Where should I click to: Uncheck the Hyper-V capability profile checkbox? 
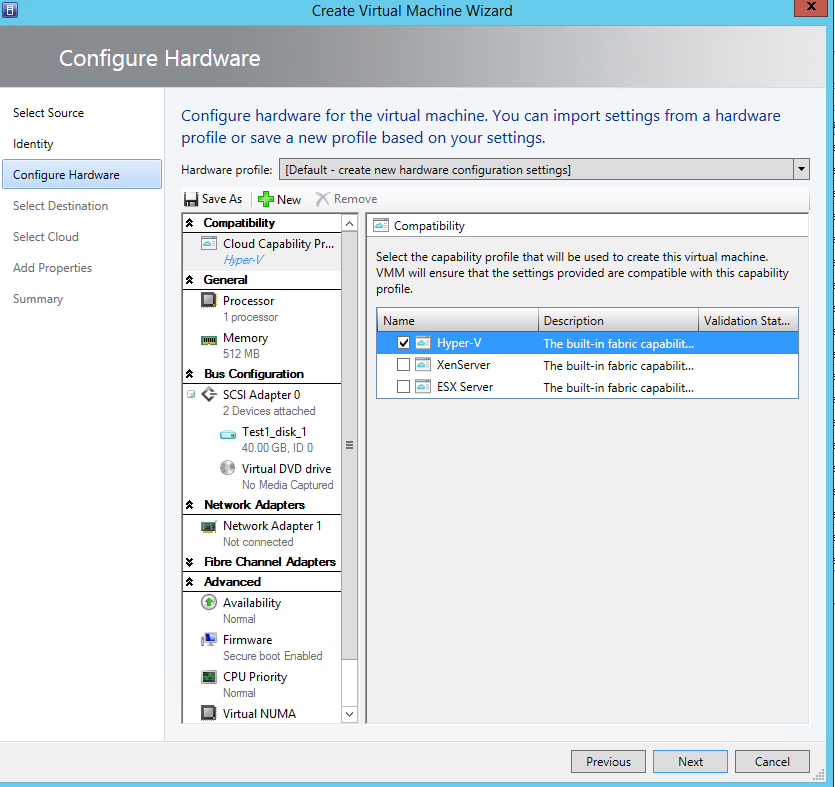tap(404, 343)
